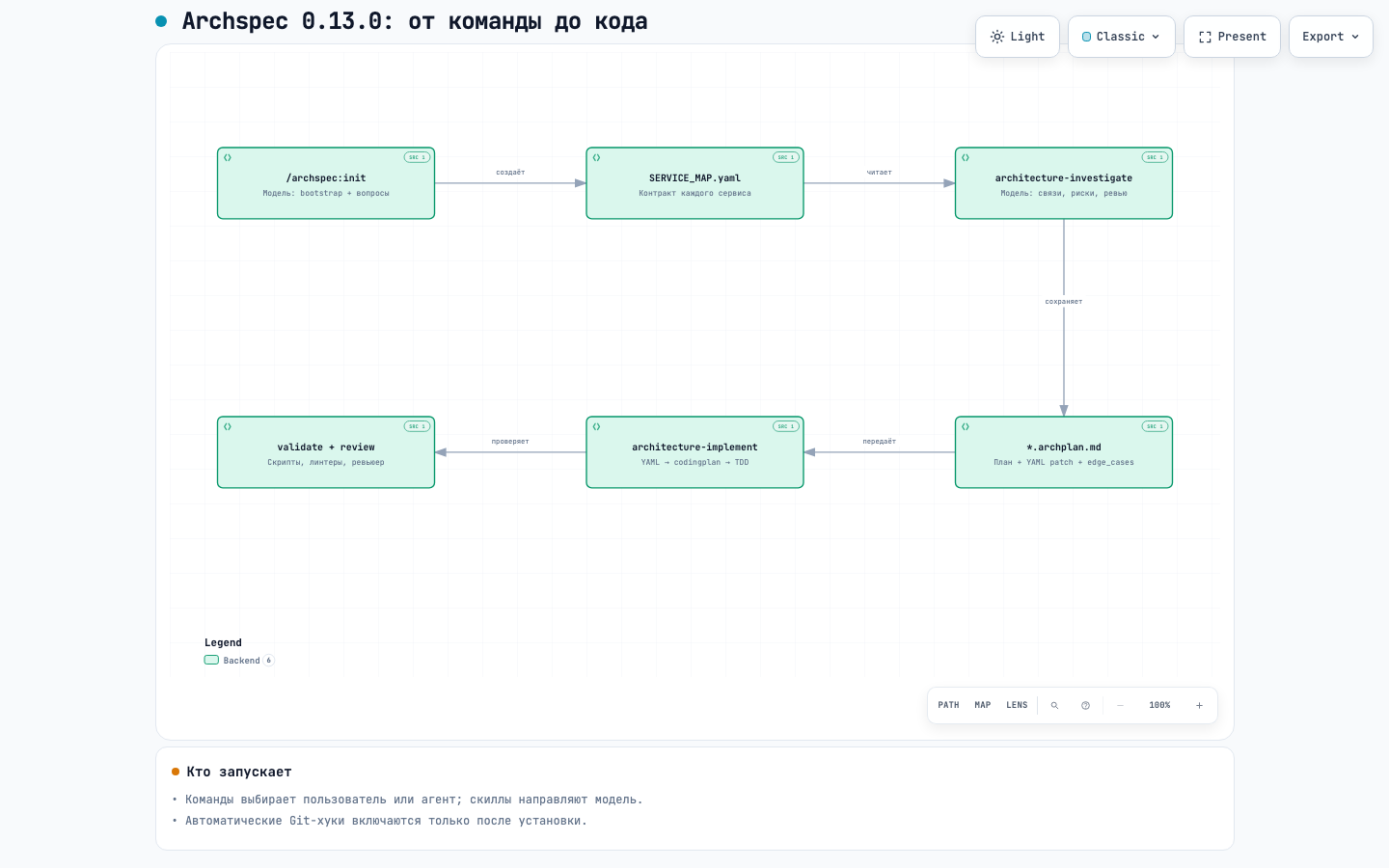The image size is (1389, 868).
Task: Select the /archspec:init node title
Action: 326,178
